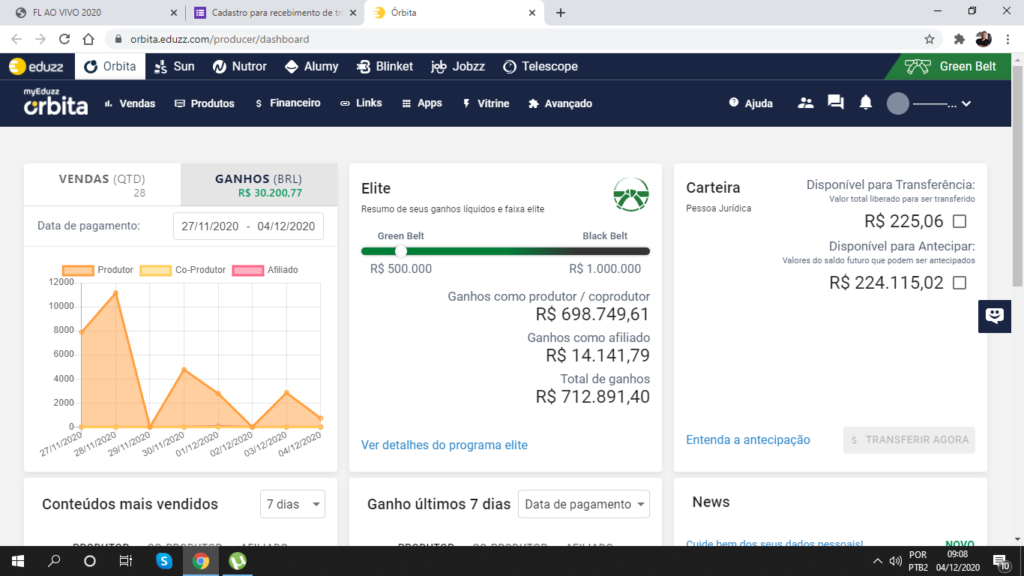Open the Ajuda help link
This screenshot has height=576, width=1024.
coord(751,103)
